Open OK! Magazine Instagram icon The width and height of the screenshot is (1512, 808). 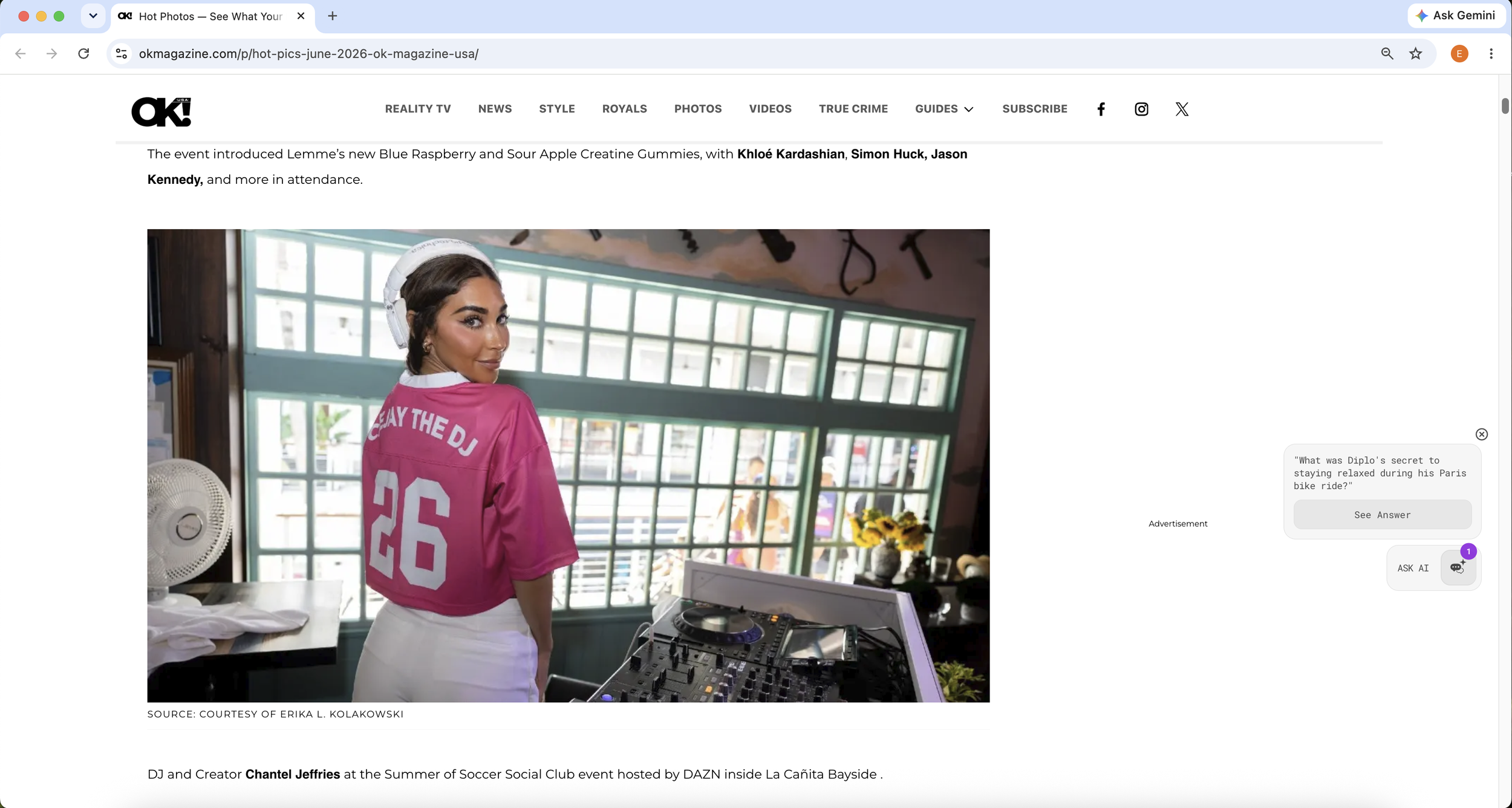point(1141,109)
